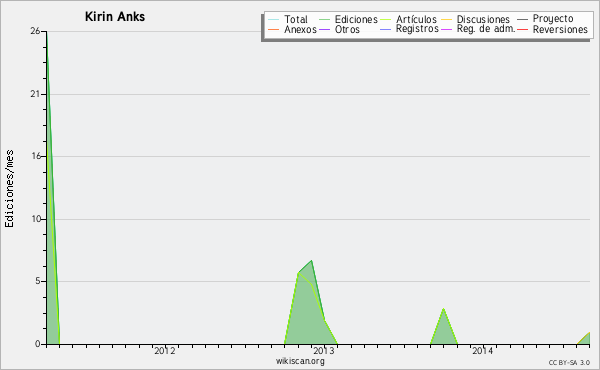This screenshot has width=600, height=370.
Task: Click the 16 y-axis value
Action: [x=36, y=156]
